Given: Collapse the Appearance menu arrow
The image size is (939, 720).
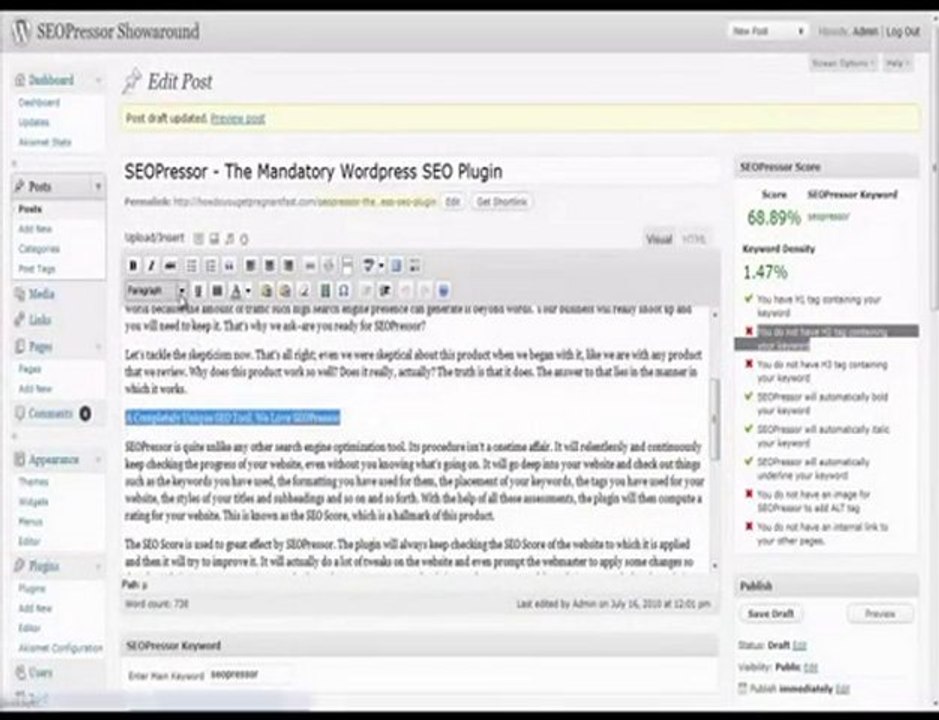Looking at the screenshot, I should click(98, 460).
